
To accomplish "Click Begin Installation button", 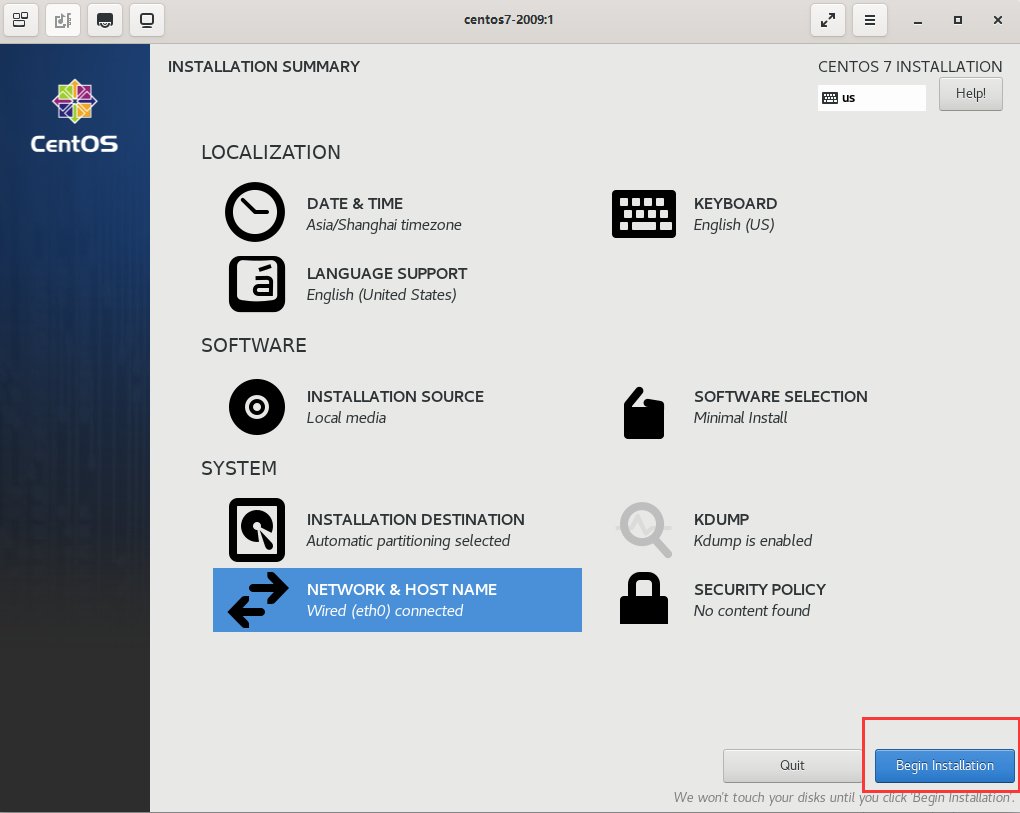I will pos(945,766).
